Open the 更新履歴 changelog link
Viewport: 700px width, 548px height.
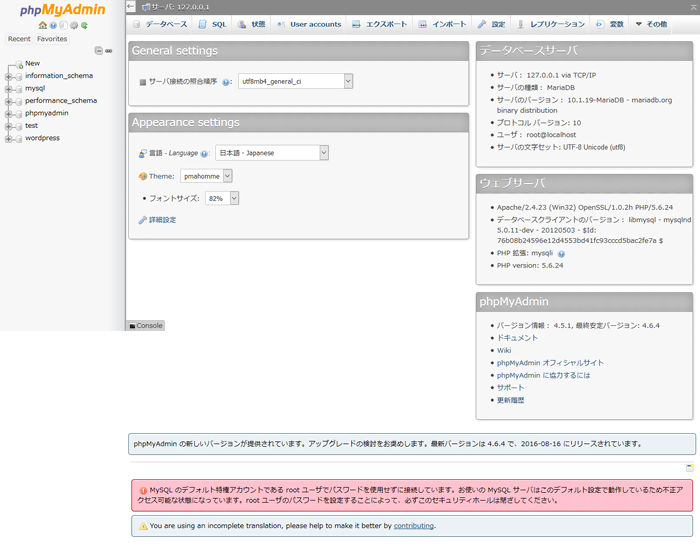tap(510, 400)
